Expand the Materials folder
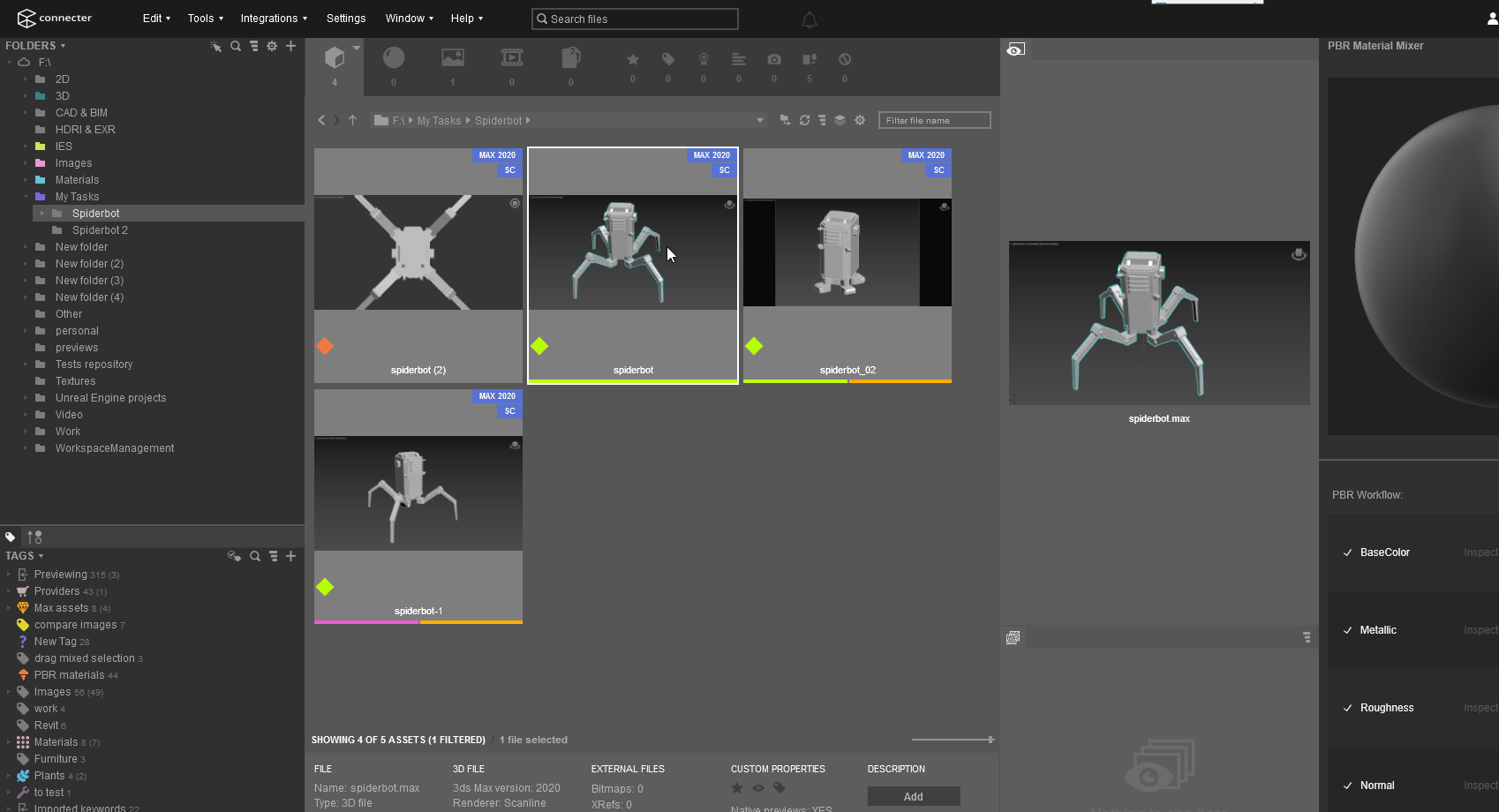Screen dimensions: 1499x812 (x=26, y=180)
